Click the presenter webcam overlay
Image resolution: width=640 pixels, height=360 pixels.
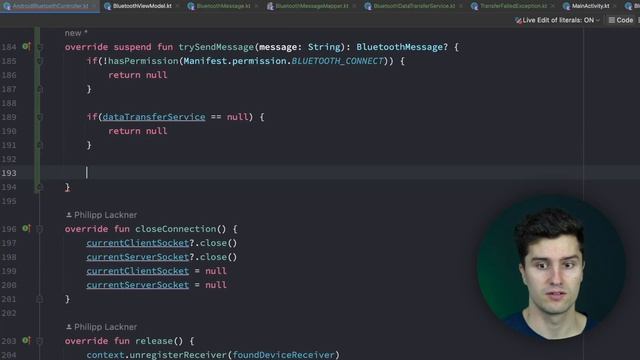(x=551, y=267)
